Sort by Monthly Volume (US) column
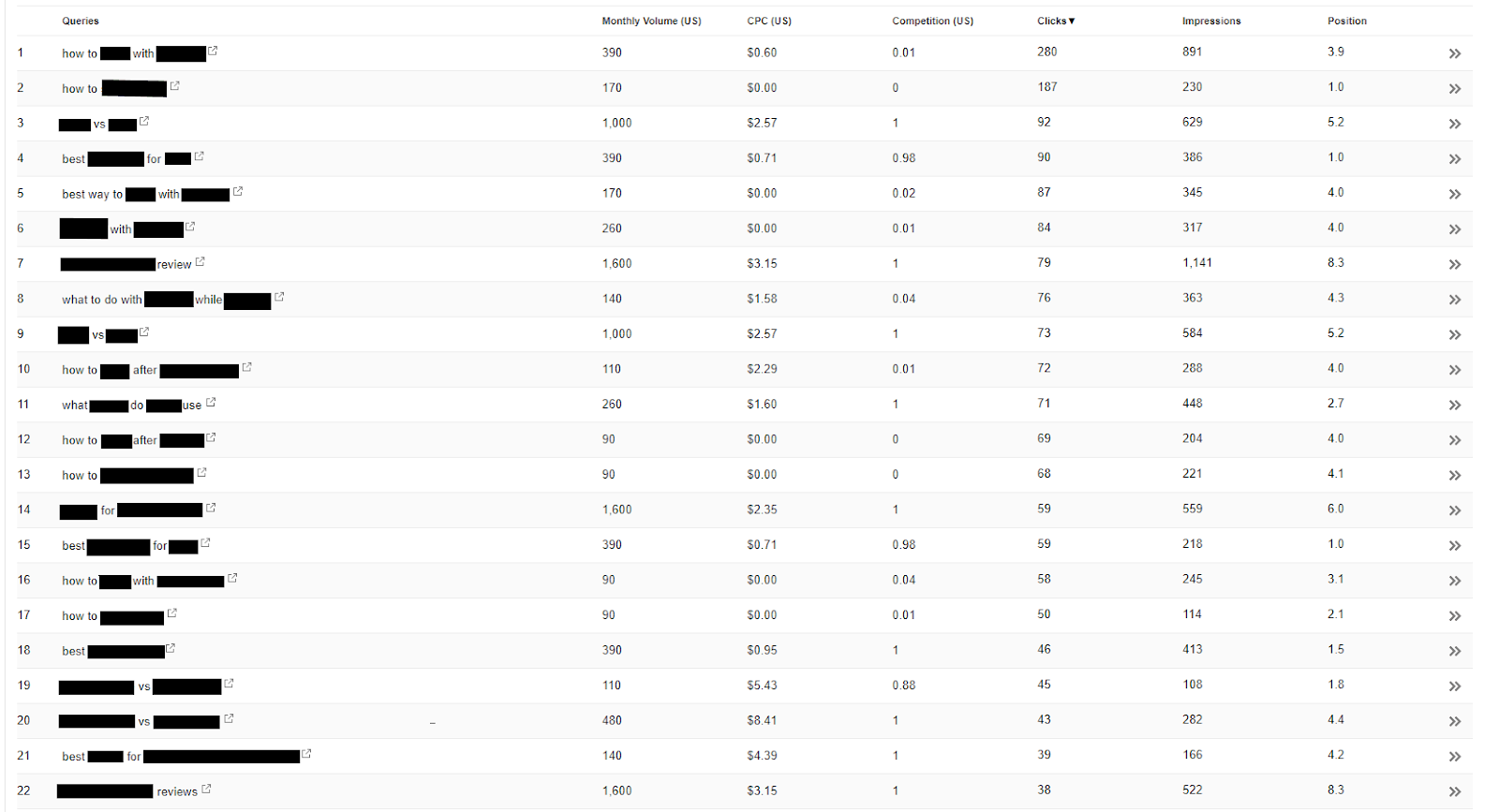 (651, 21)
